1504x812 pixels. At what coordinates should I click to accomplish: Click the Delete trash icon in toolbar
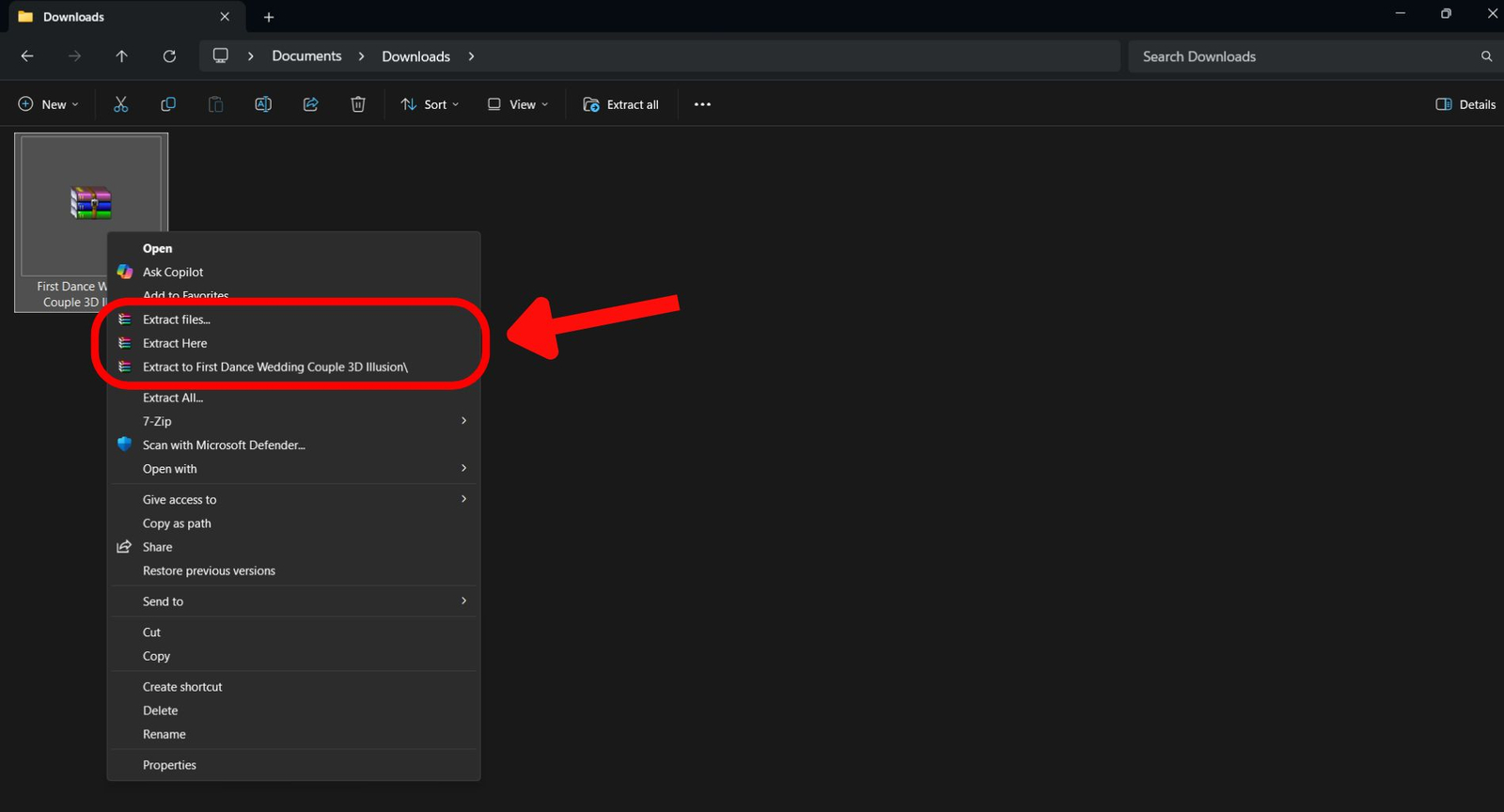[358, 104]
